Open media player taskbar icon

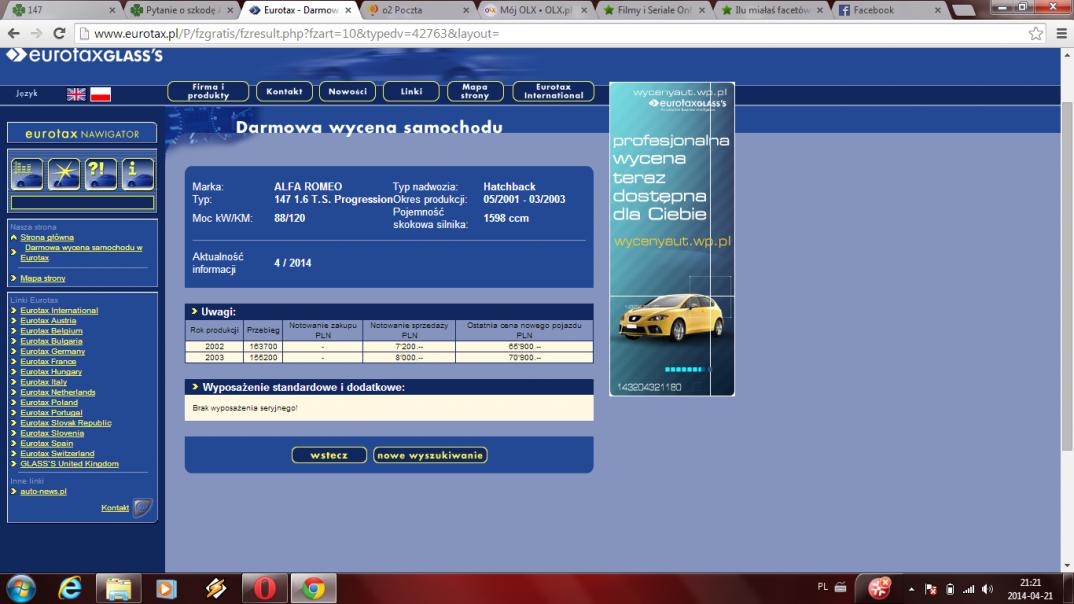pos(166,588)
